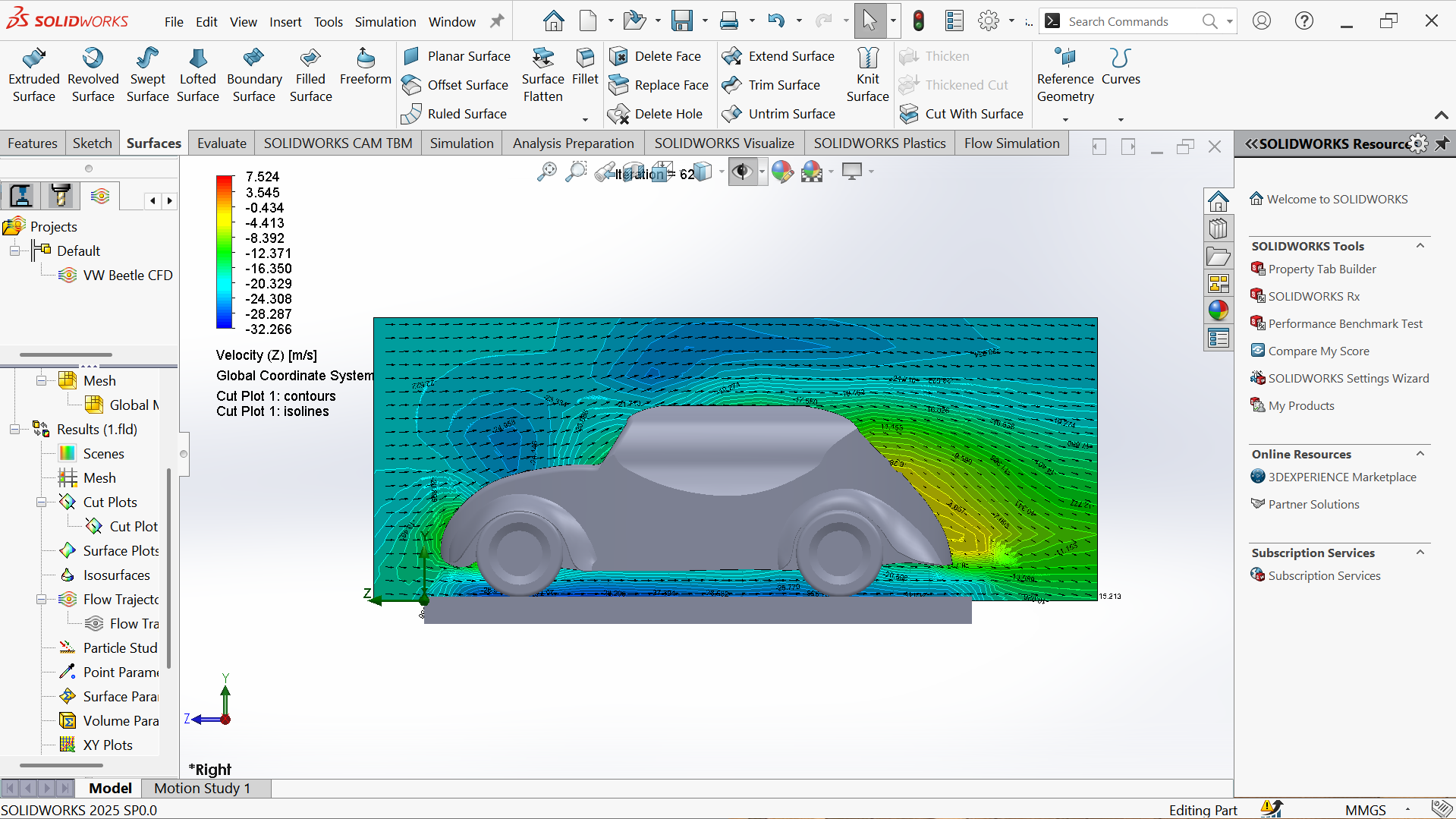Click the Zoom to Fit magnifier icon

[546, 172]
